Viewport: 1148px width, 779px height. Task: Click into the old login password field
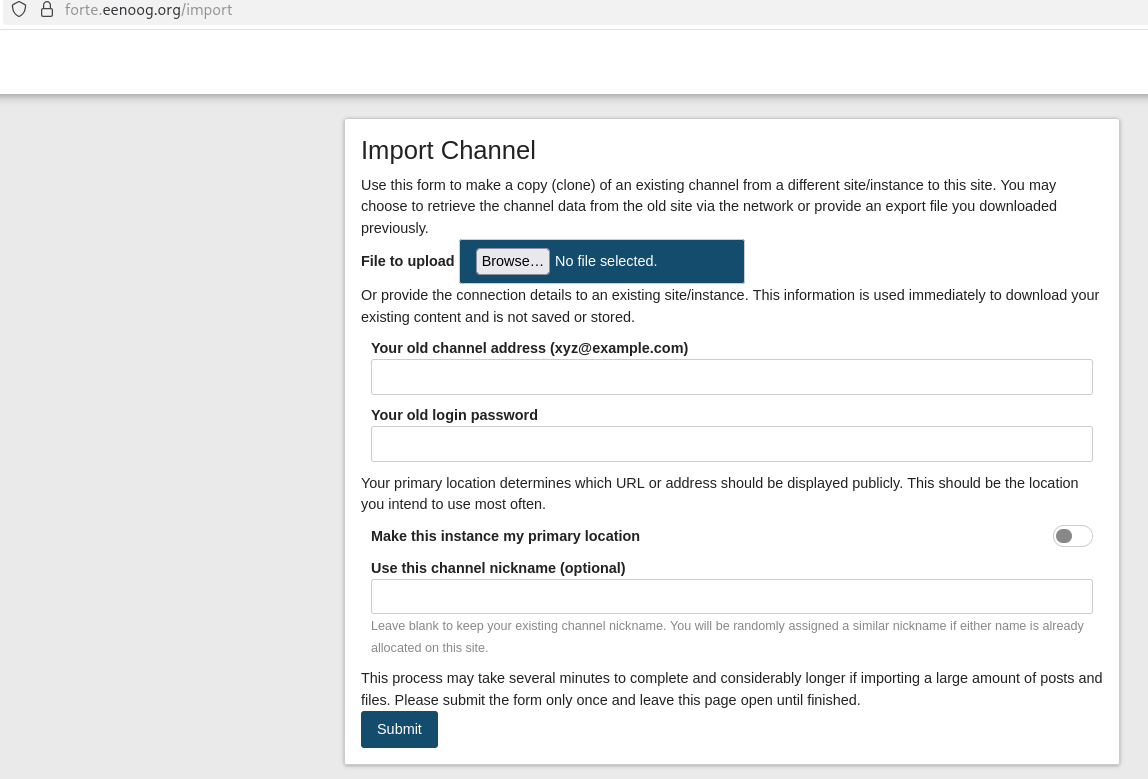point(731,444)
